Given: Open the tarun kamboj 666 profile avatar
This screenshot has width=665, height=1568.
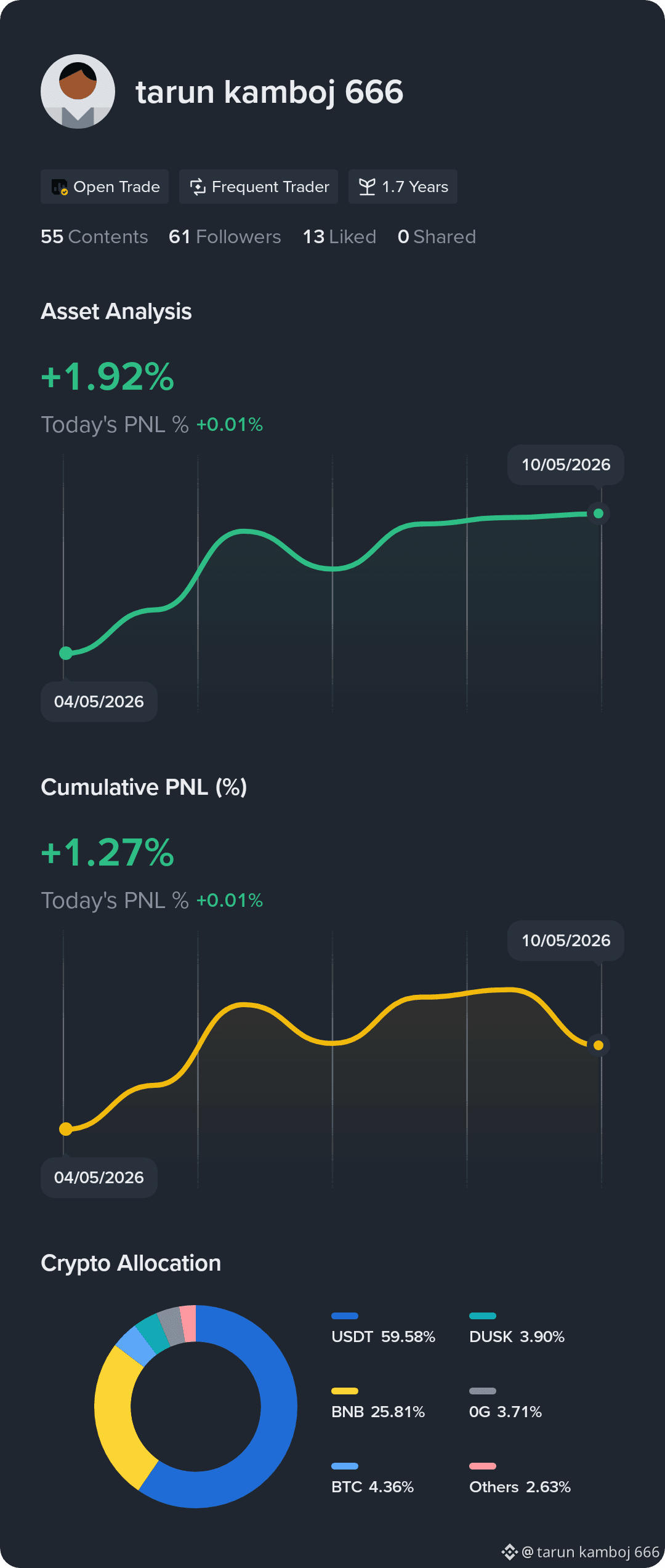Looking at the screenshot, I should (78, 91).
